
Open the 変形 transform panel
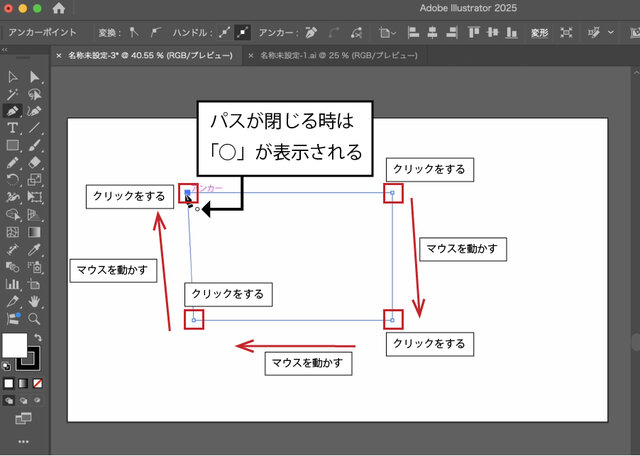pyautogui.click(x=539, y=33)
